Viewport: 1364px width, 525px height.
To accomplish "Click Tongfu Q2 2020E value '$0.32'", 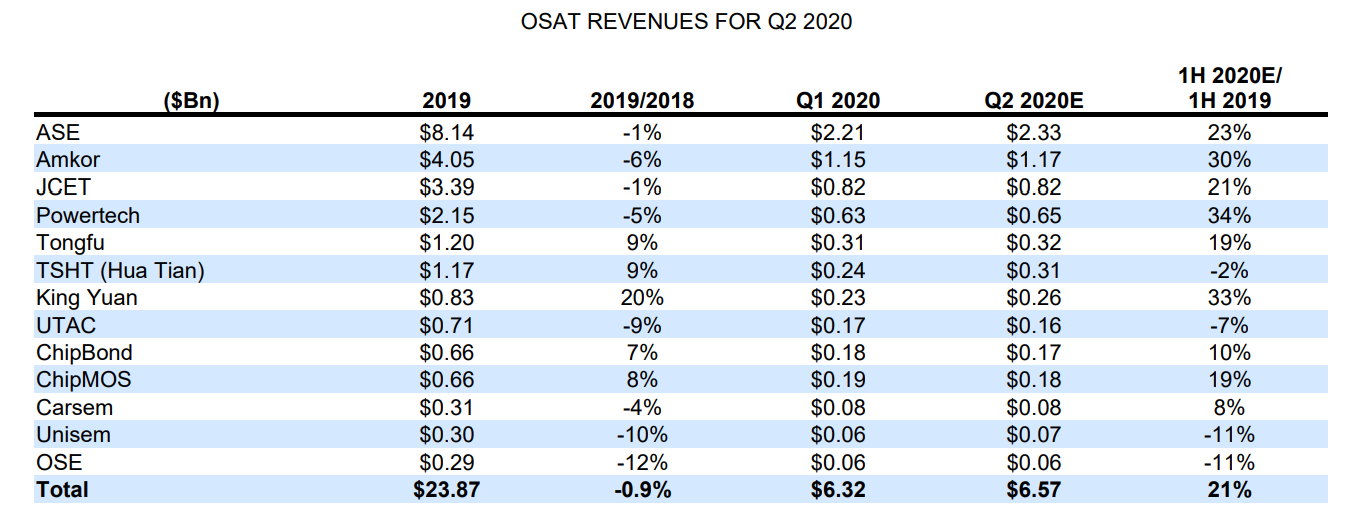I will tap(1034, 242).
